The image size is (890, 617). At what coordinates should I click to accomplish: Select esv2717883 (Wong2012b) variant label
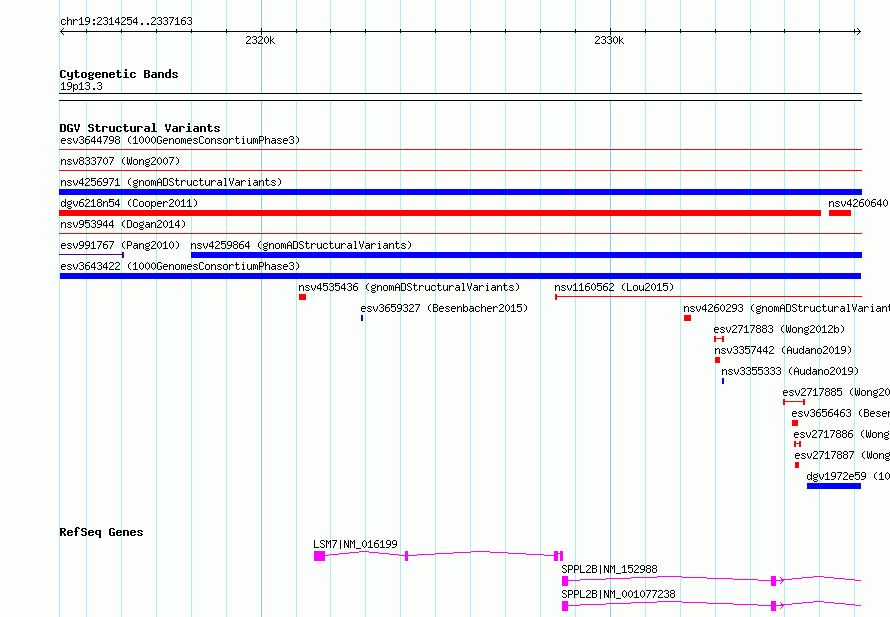point(779,329)
